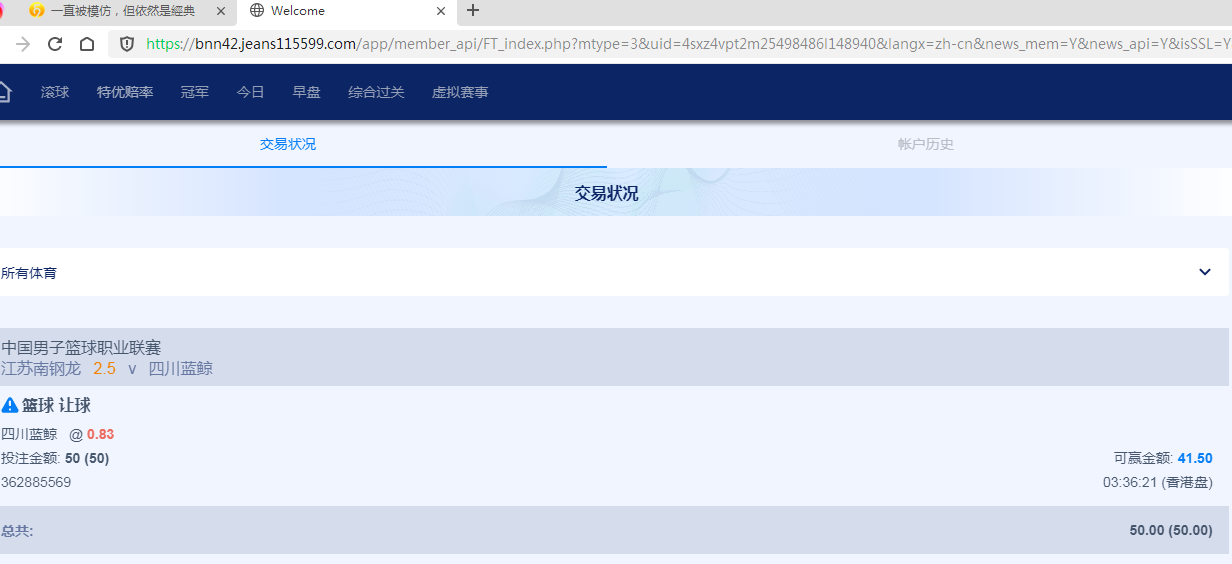Open 综合过关 in the navigation bar

pos(376,92)
